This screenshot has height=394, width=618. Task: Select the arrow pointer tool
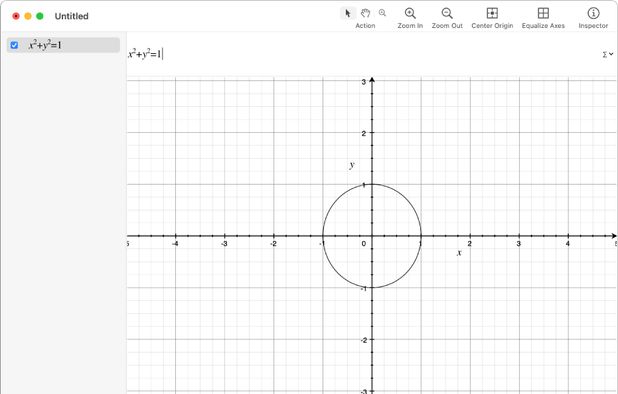(x=348, y=13)
